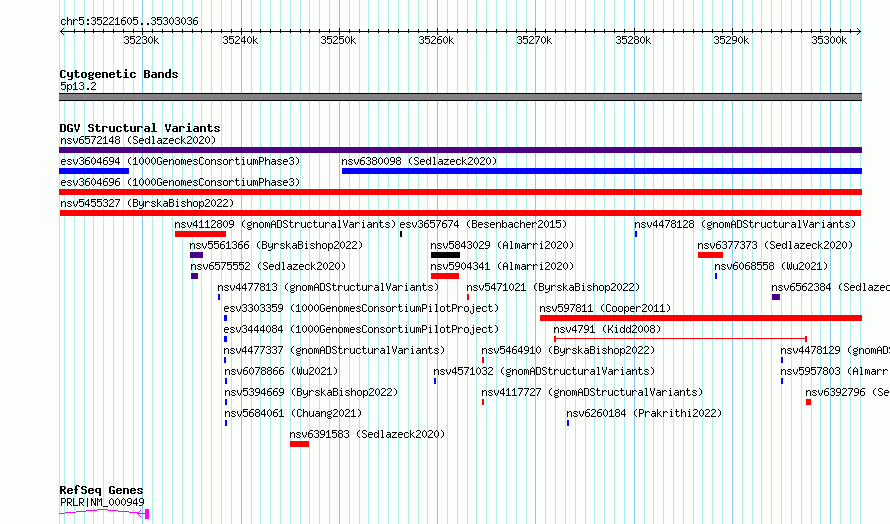Click the 35250k ruler position
This screenshot has width=890, height=524.
(338, 40)
